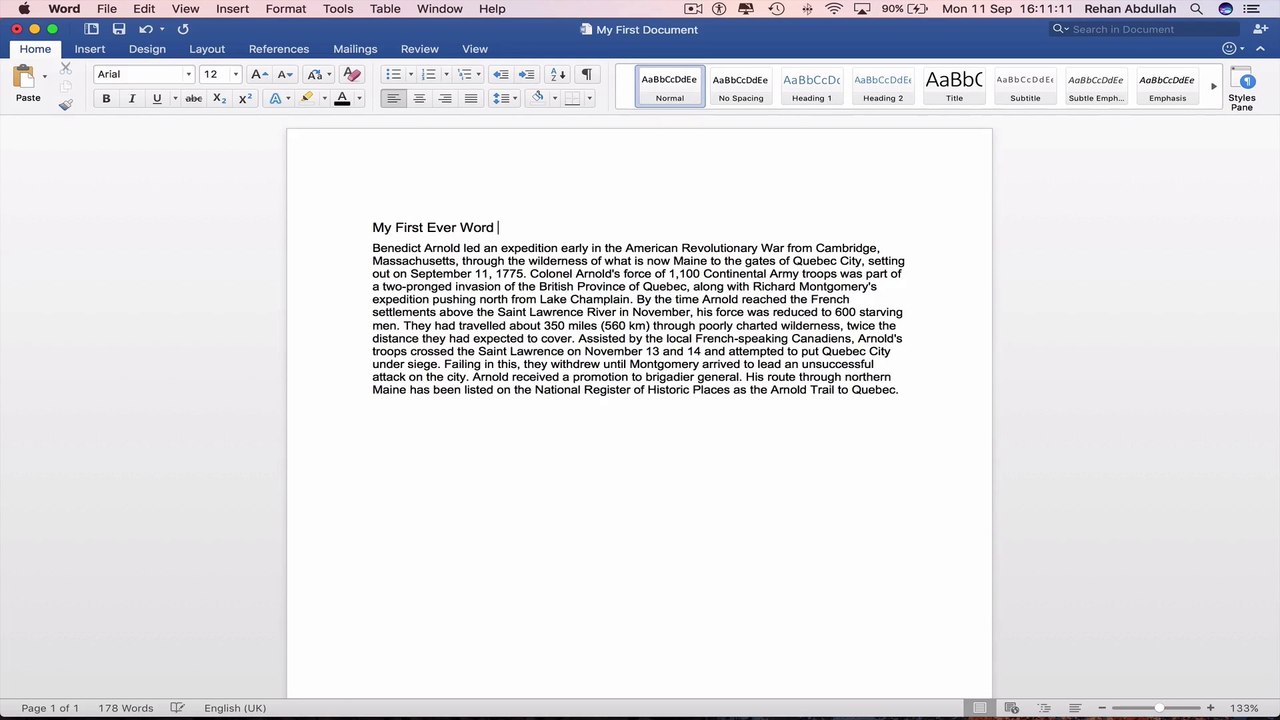The height and width of the screenshot is (720, 1280).
Task: Apply the Title style
Action: 954,86
